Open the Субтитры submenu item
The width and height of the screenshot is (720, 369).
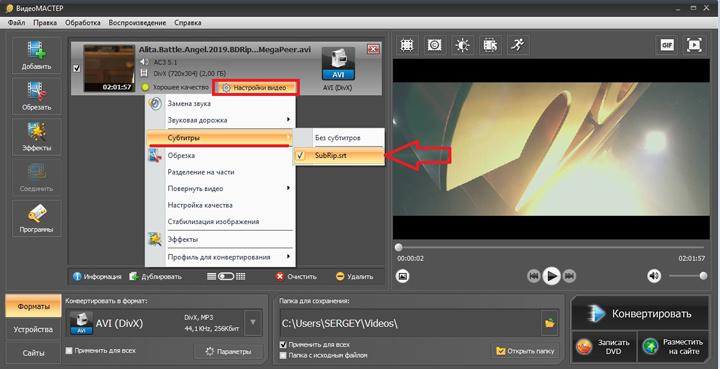(x=220, y=138)
